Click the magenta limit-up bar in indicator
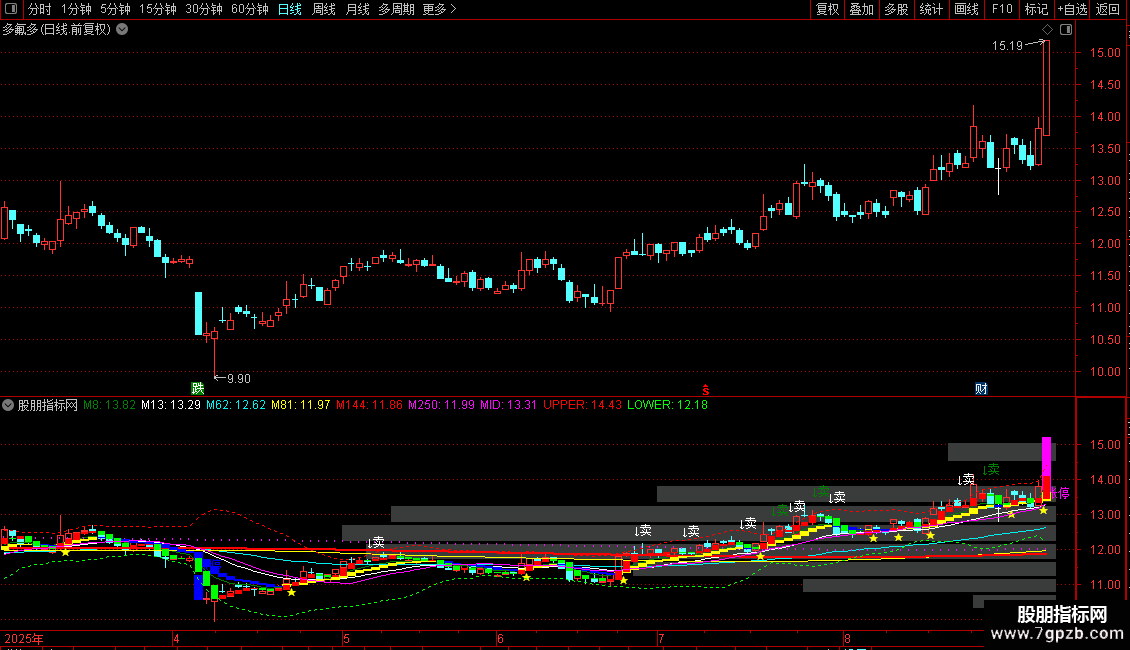The height and width of the screenshot is (650, 1130). pos(1046,455)
